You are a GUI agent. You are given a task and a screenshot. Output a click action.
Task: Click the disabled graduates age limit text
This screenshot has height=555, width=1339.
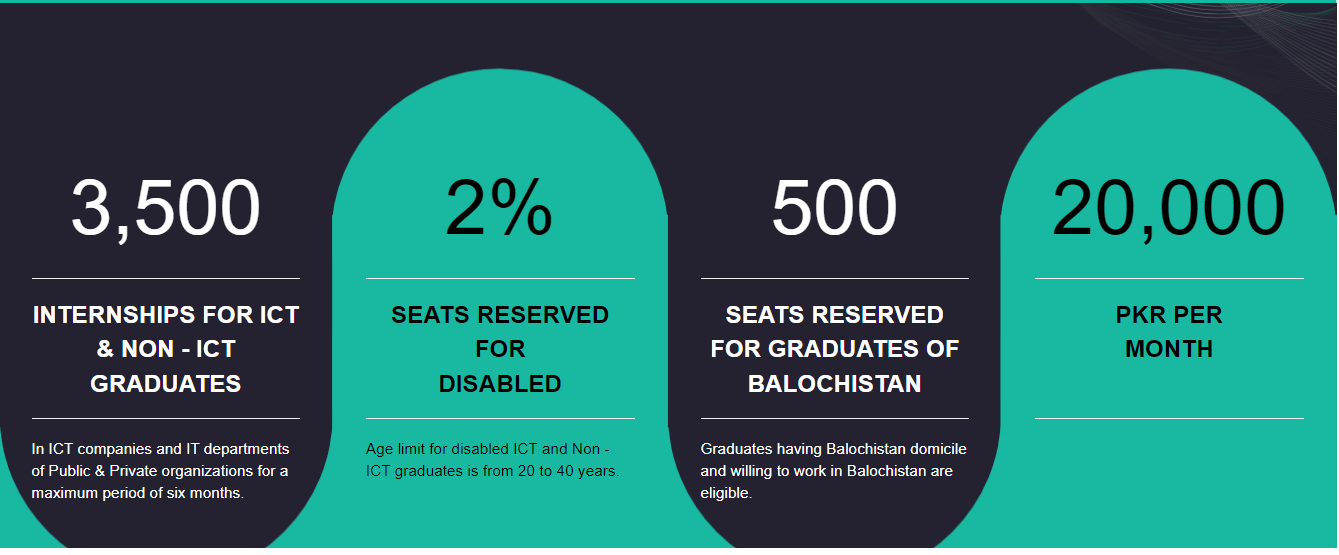click(x=493, y=460)
